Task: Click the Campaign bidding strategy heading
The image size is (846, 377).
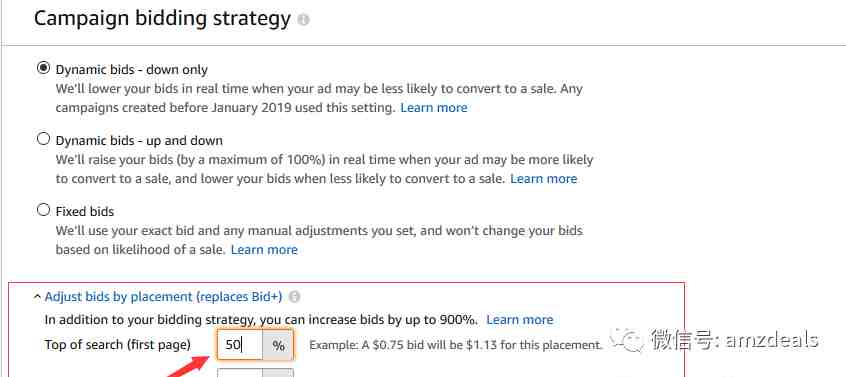Action: (162, 19)
